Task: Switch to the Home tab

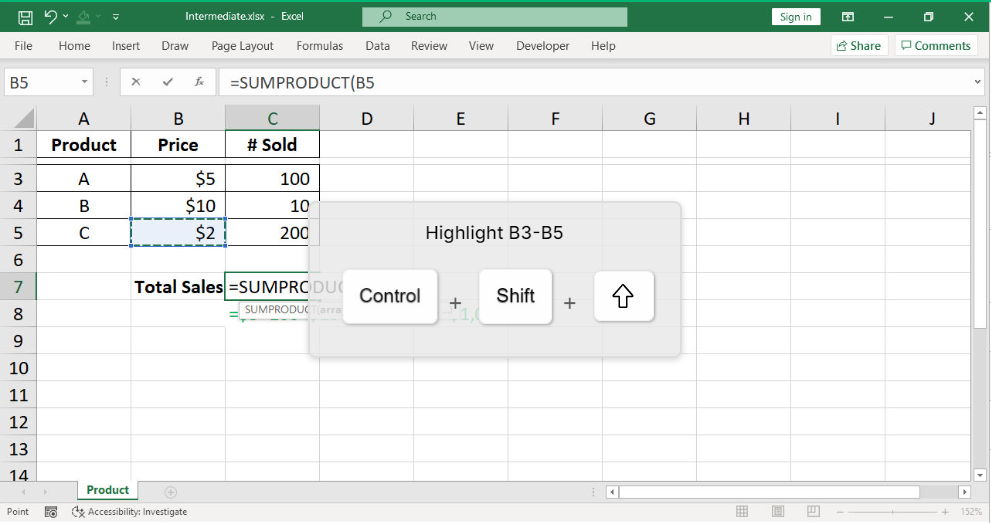Action: pyautogui.click(x=74, y=45)
